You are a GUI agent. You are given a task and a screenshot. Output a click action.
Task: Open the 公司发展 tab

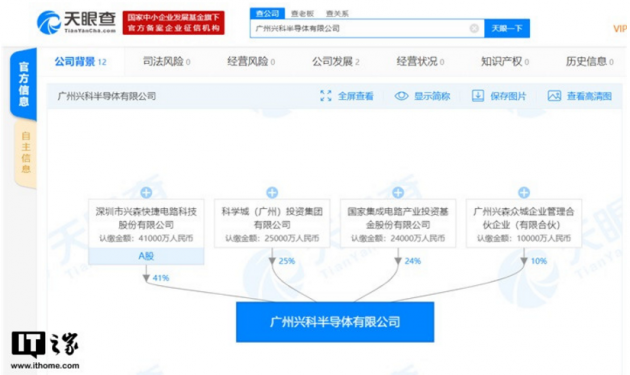tap(336, 61)
